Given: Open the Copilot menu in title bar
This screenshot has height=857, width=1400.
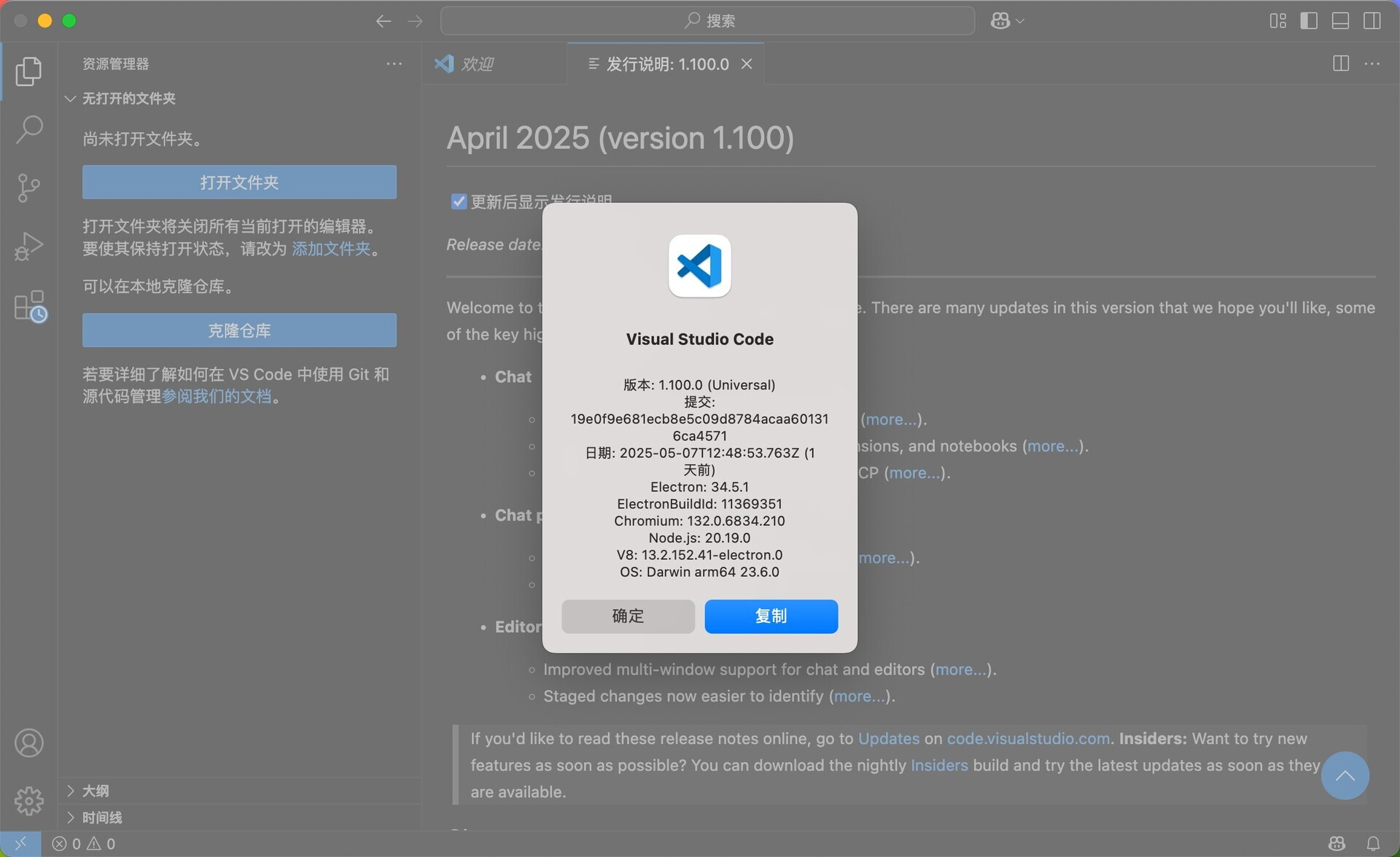Looking at the screenshot, I should click(x=1000, y=21).
